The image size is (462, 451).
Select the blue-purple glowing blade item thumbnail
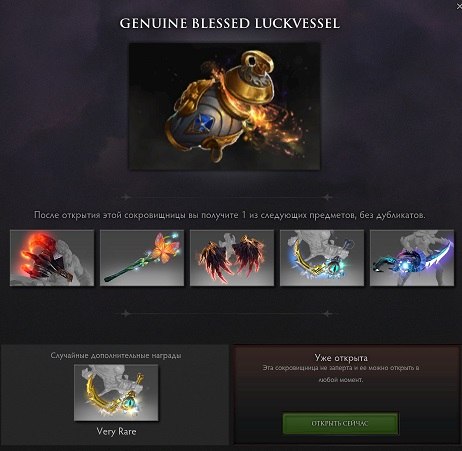point(412,258)
